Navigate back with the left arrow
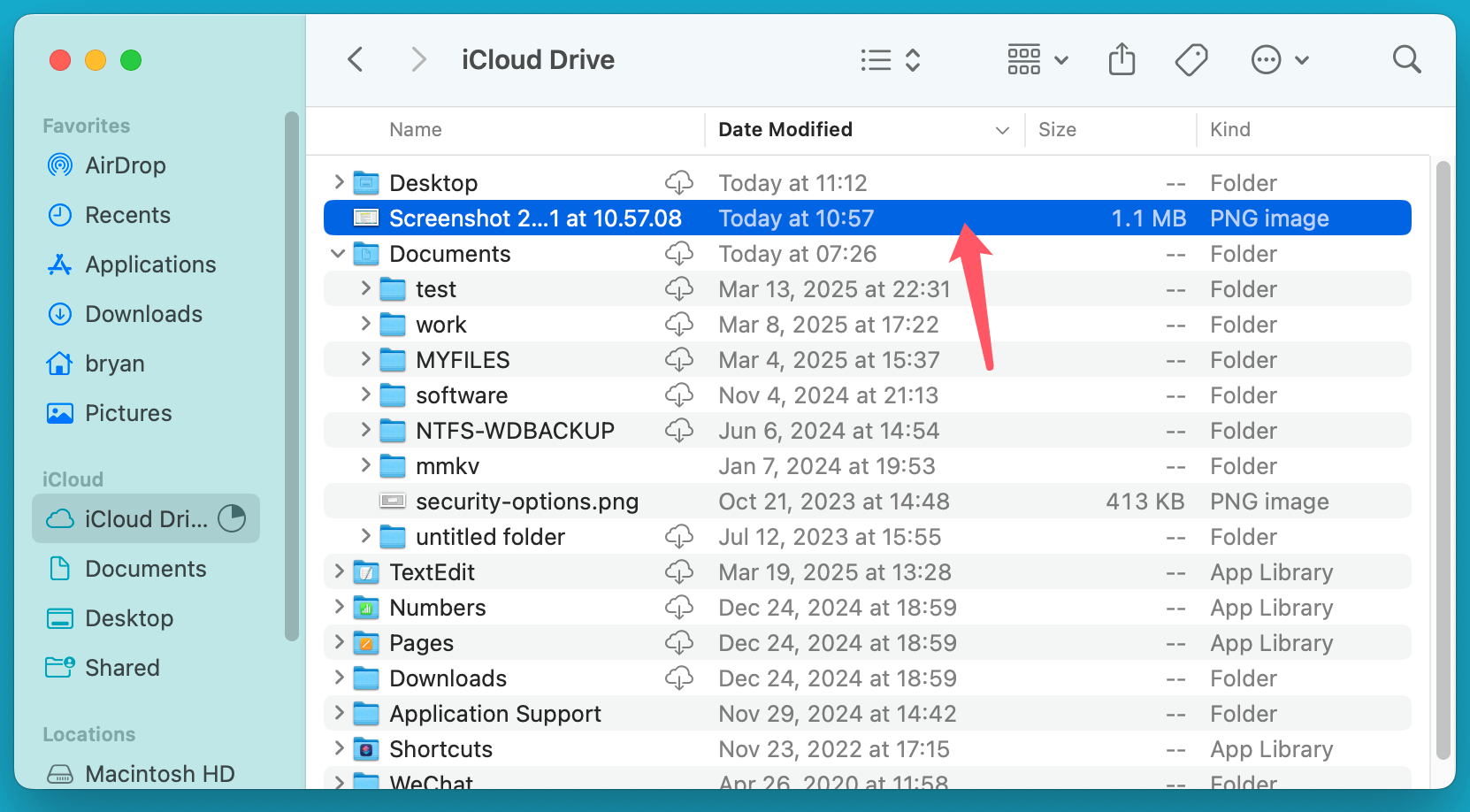The image size is (1470, 812). click(355, 58)
